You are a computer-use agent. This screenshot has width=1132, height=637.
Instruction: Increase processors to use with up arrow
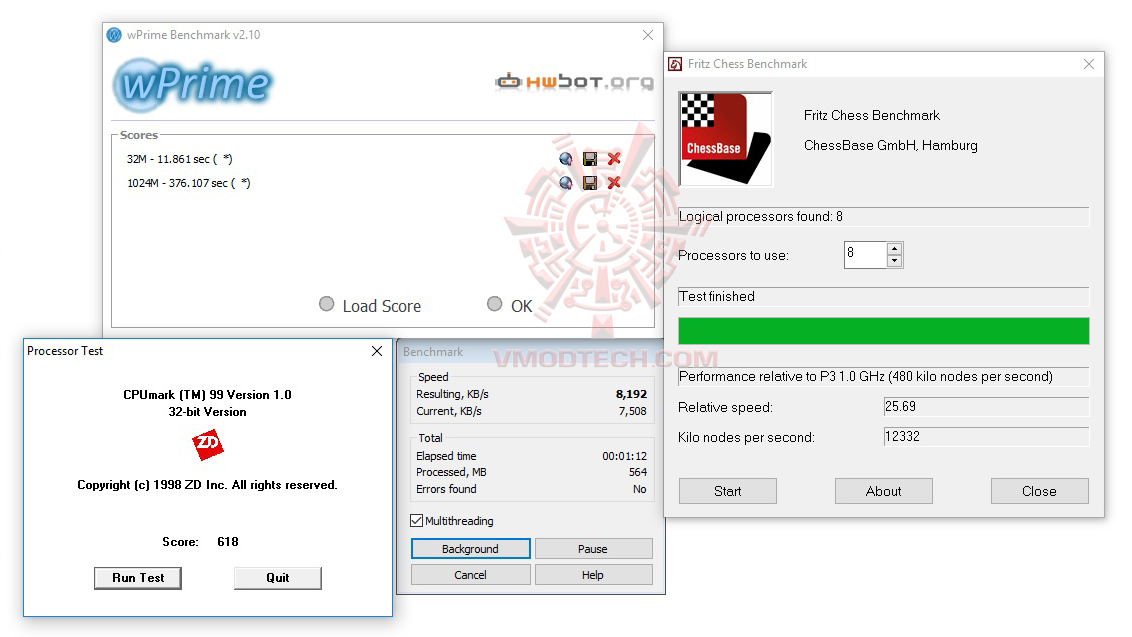(x=894, y=248)
